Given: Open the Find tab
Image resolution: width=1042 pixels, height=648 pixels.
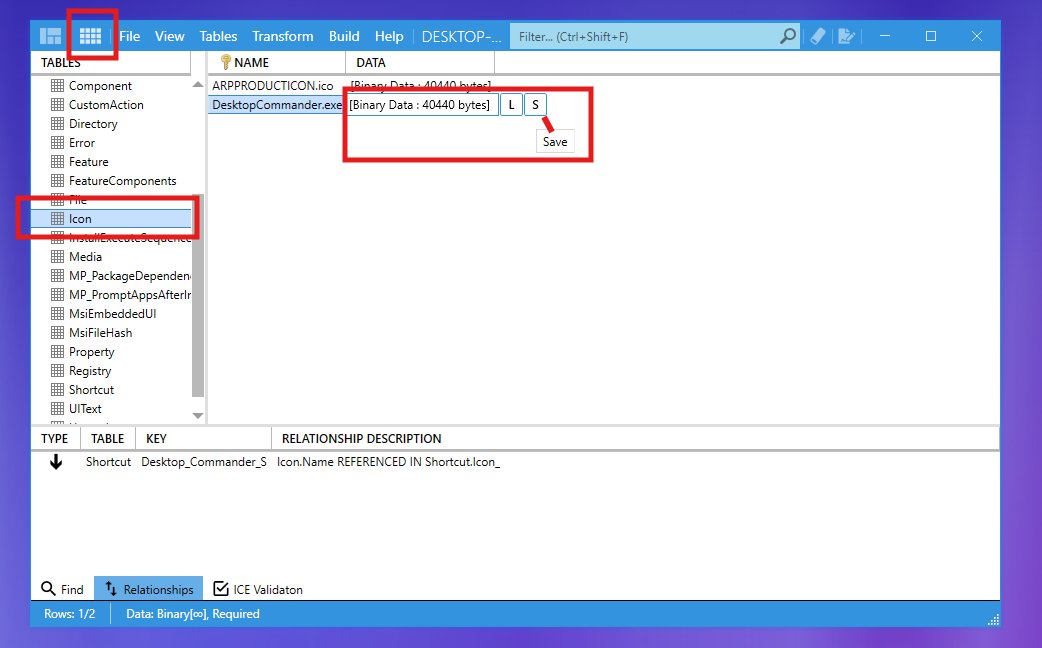Looking at the screenshot, I should [62, 589].
